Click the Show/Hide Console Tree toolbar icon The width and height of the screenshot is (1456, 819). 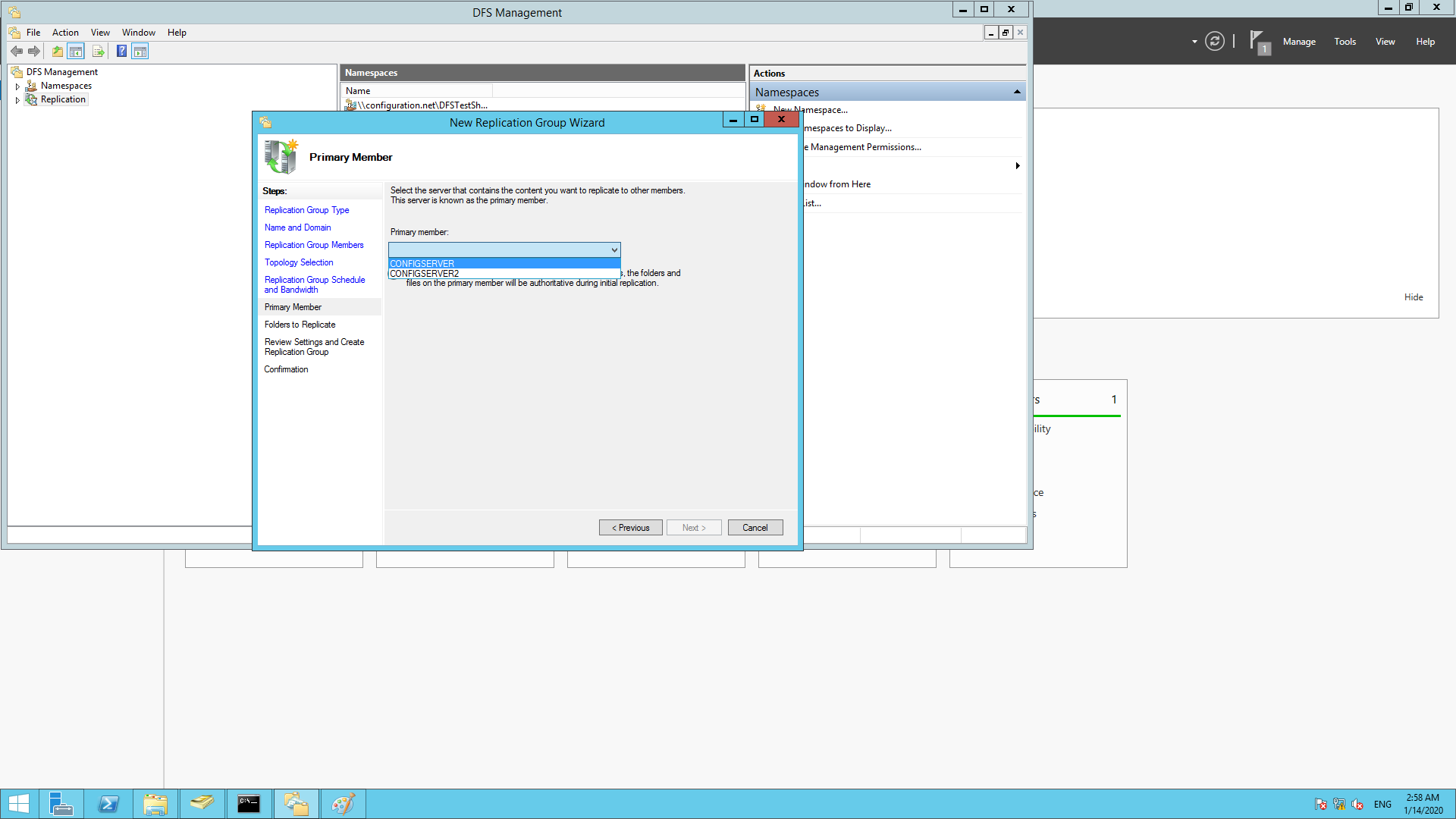coord(76,51)
